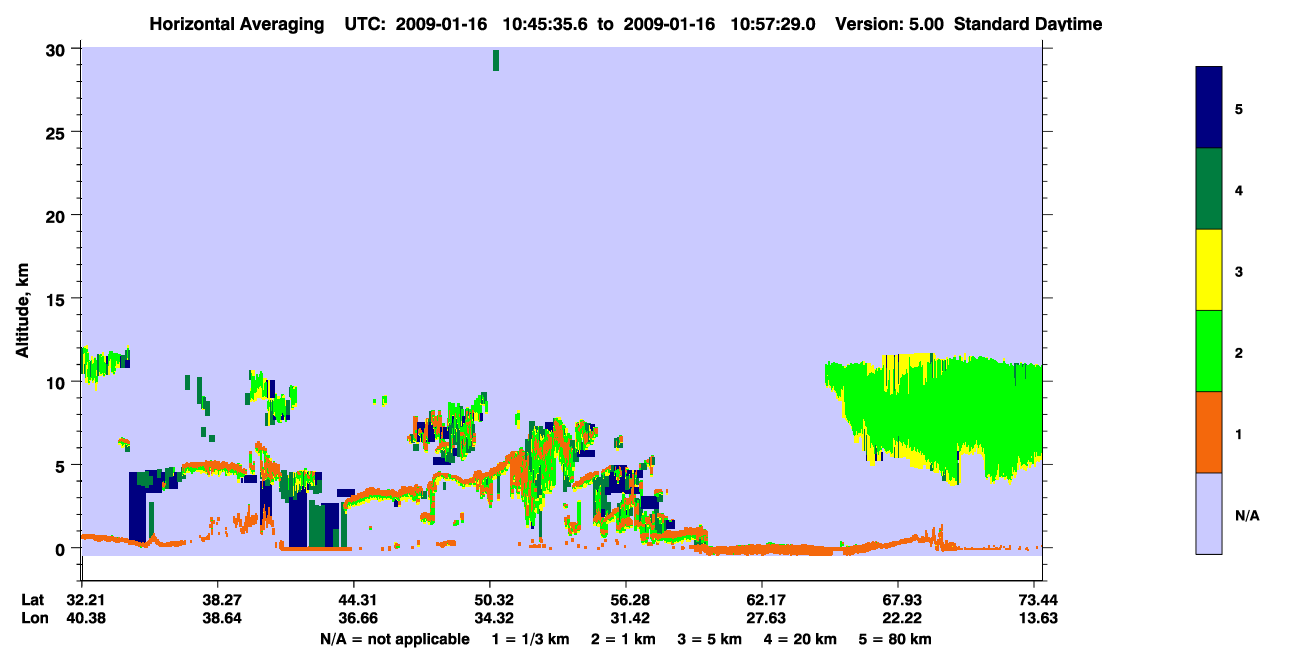
Task: Click the '1 = 1/3 km' legend text
Action: 530,639
